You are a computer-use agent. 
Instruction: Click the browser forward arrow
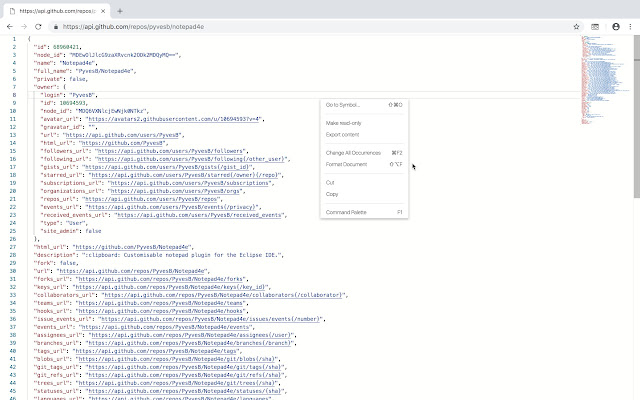24,27
